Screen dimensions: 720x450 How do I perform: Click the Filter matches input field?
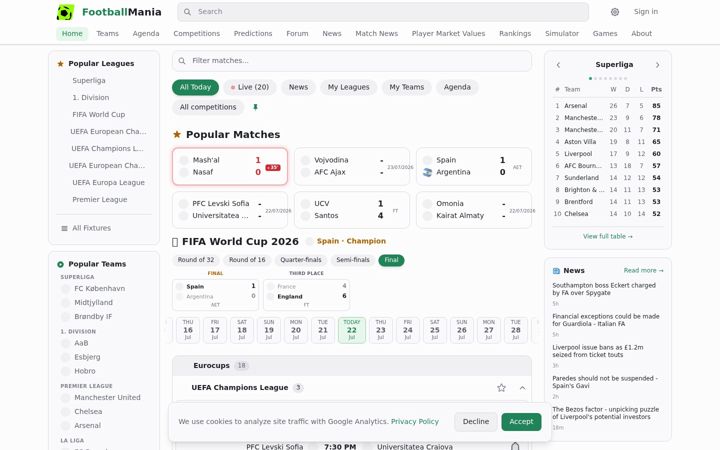(x=352, y=61)
